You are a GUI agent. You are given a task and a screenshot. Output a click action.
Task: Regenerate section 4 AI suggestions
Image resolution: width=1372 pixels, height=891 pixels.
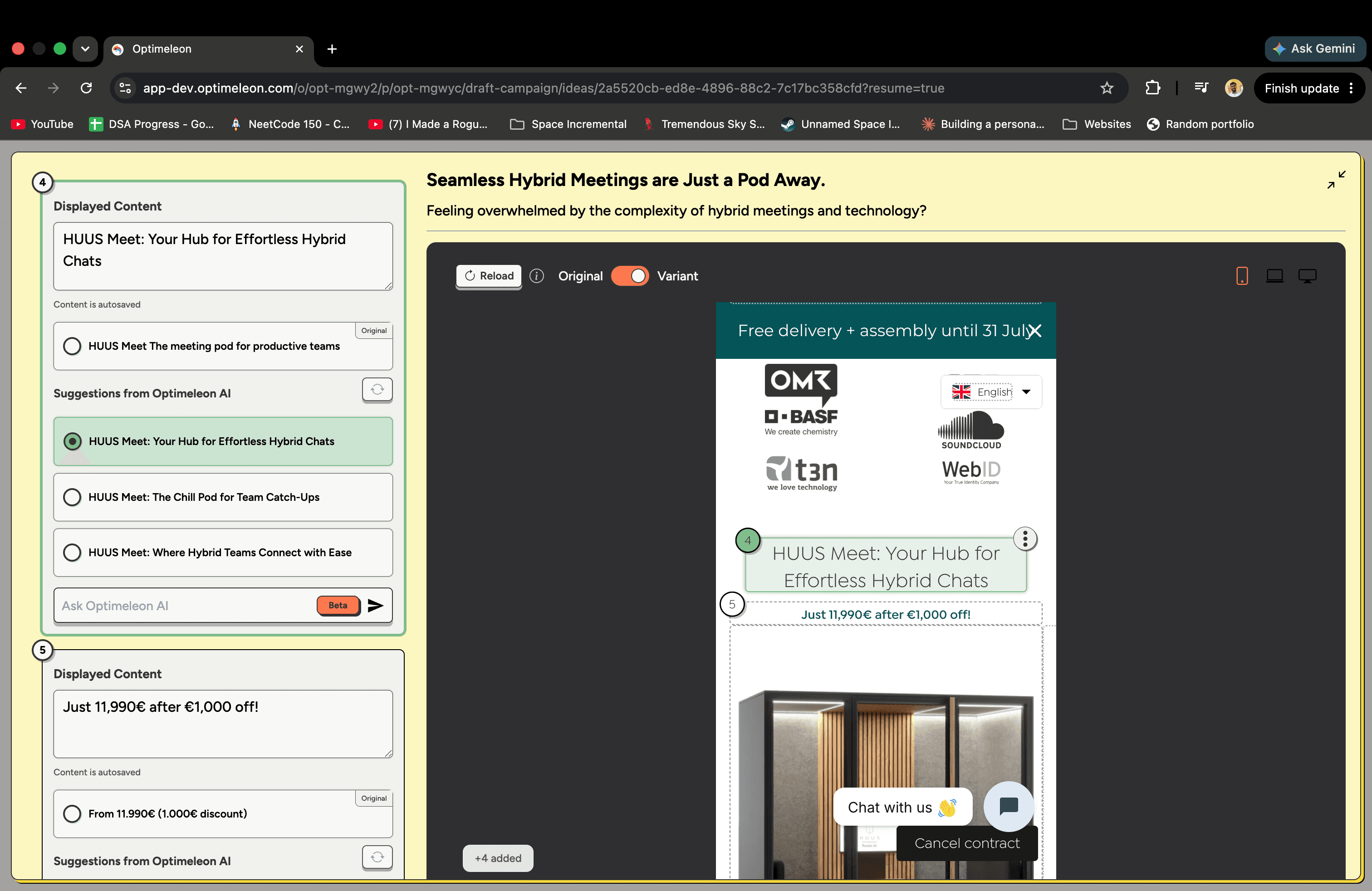click(x=377, y=390)
